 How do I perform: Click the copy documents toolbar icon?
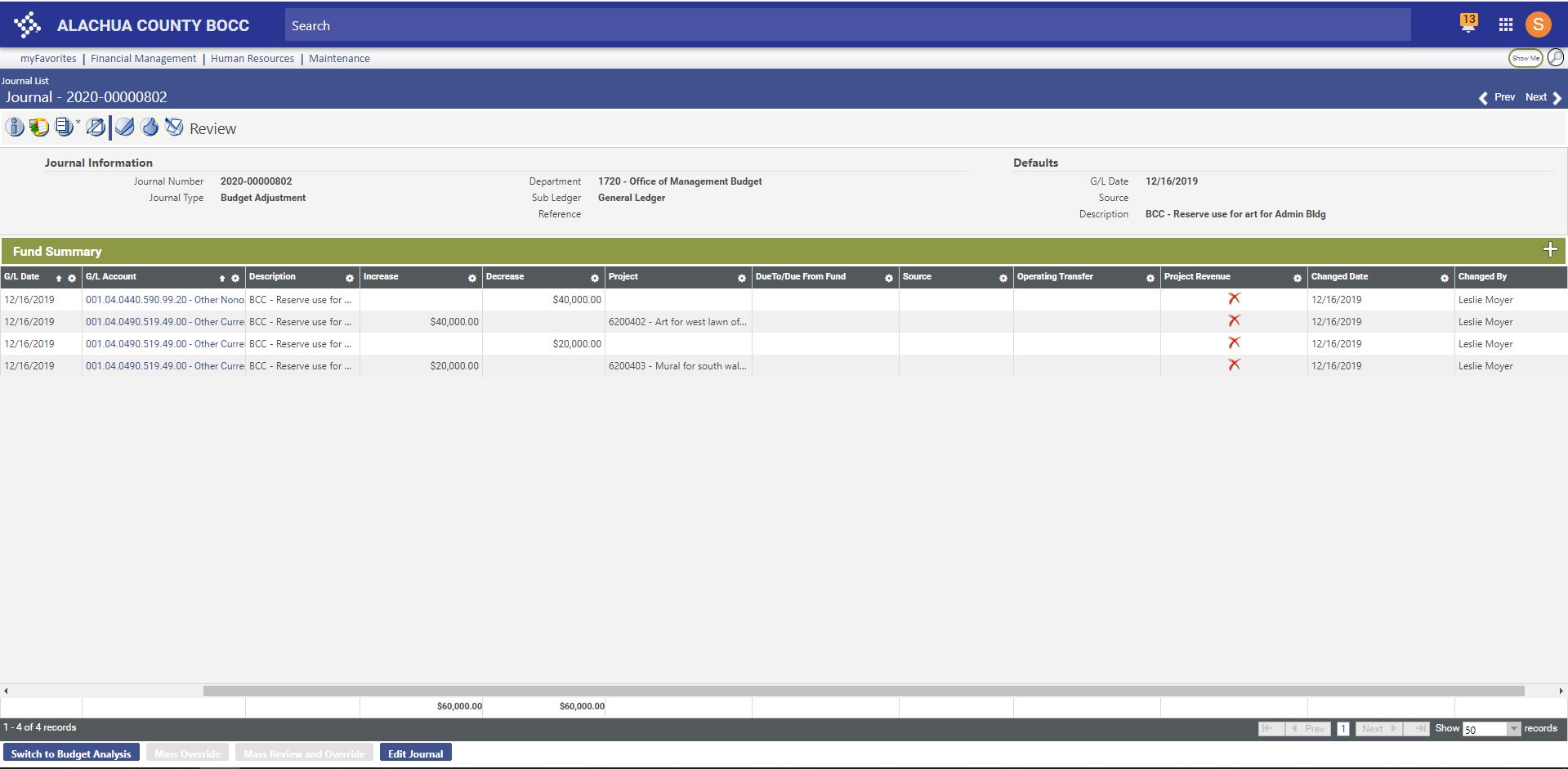point(65,127)
